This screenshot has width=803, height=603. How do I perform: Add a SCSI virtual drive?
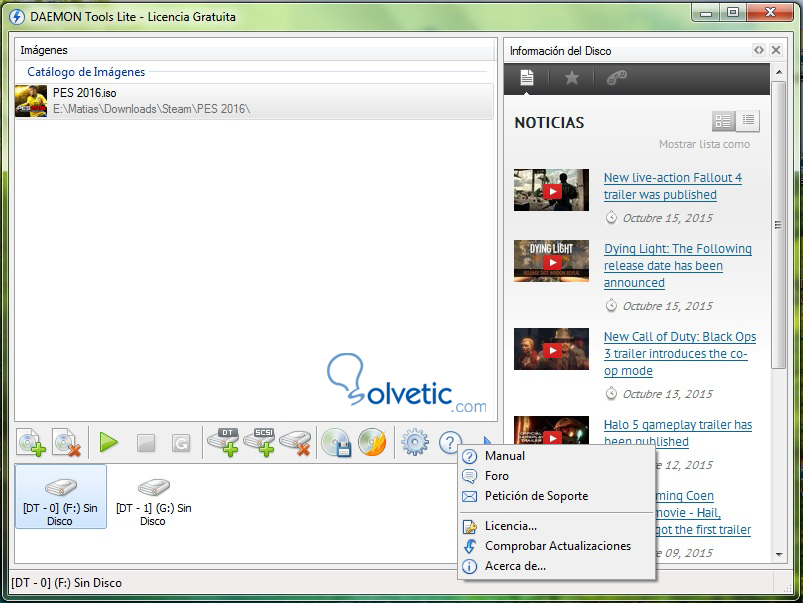click(x=260, y=442)
